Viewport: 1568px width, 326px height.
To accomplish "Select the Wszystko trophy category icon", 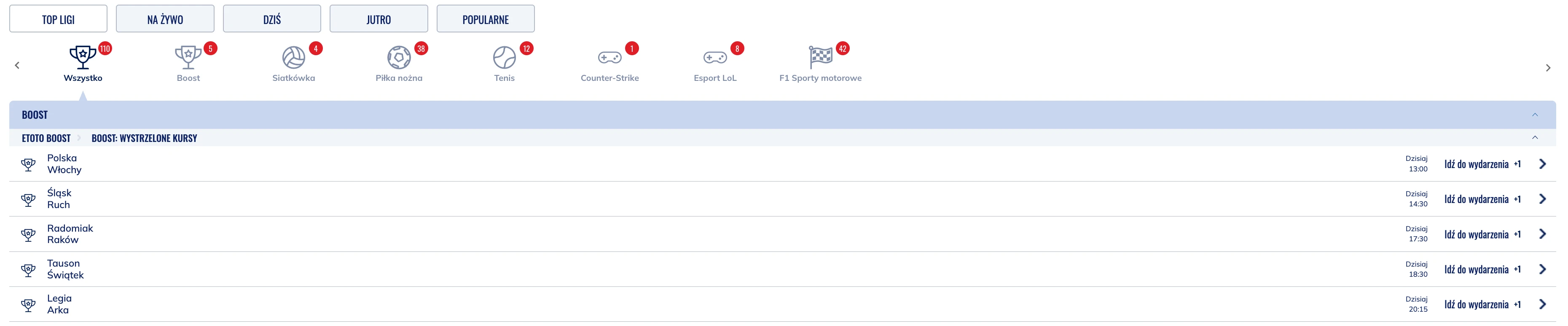I will 83,57.
